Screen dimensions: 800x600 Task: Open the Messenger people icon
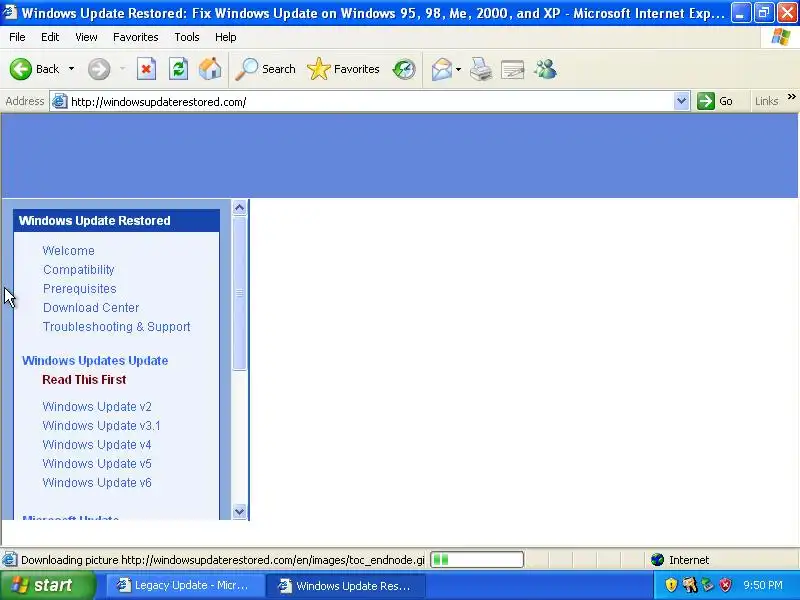tap(545, 69)
